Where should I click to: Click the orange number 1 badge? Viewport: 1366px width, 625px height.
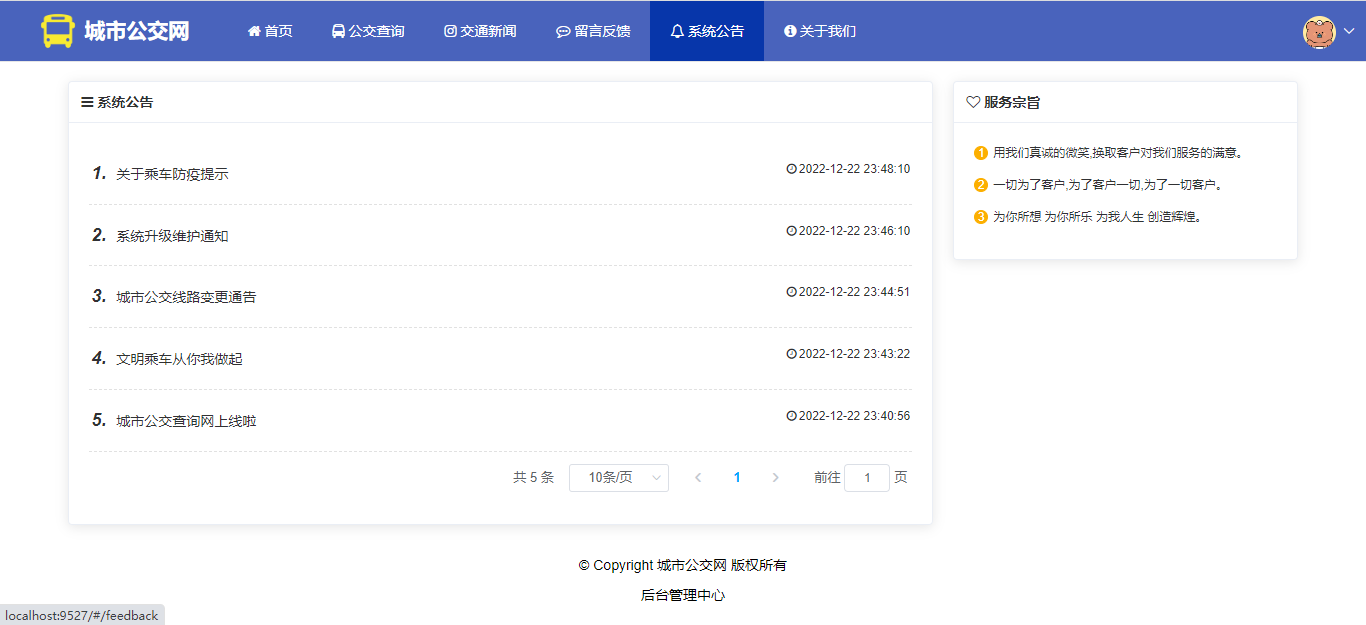pos(980,153)
